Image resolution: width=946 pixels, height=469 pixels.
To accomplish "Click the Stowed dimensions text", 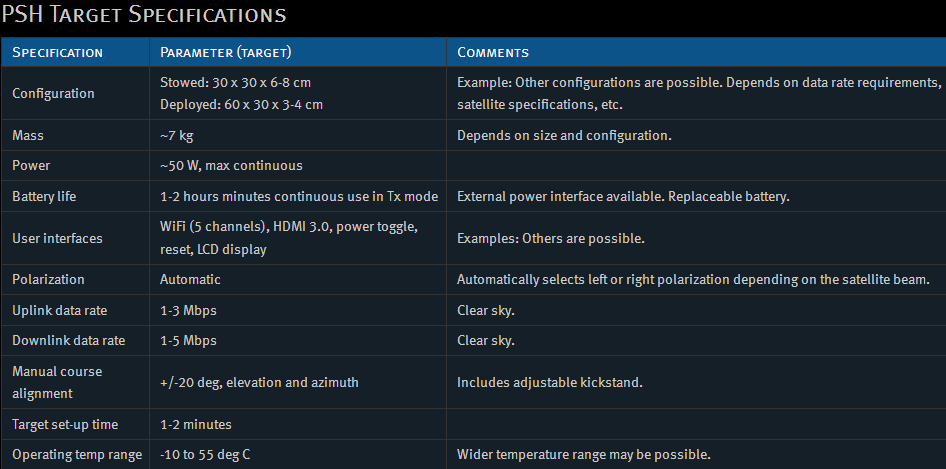I will coord(242,82).
